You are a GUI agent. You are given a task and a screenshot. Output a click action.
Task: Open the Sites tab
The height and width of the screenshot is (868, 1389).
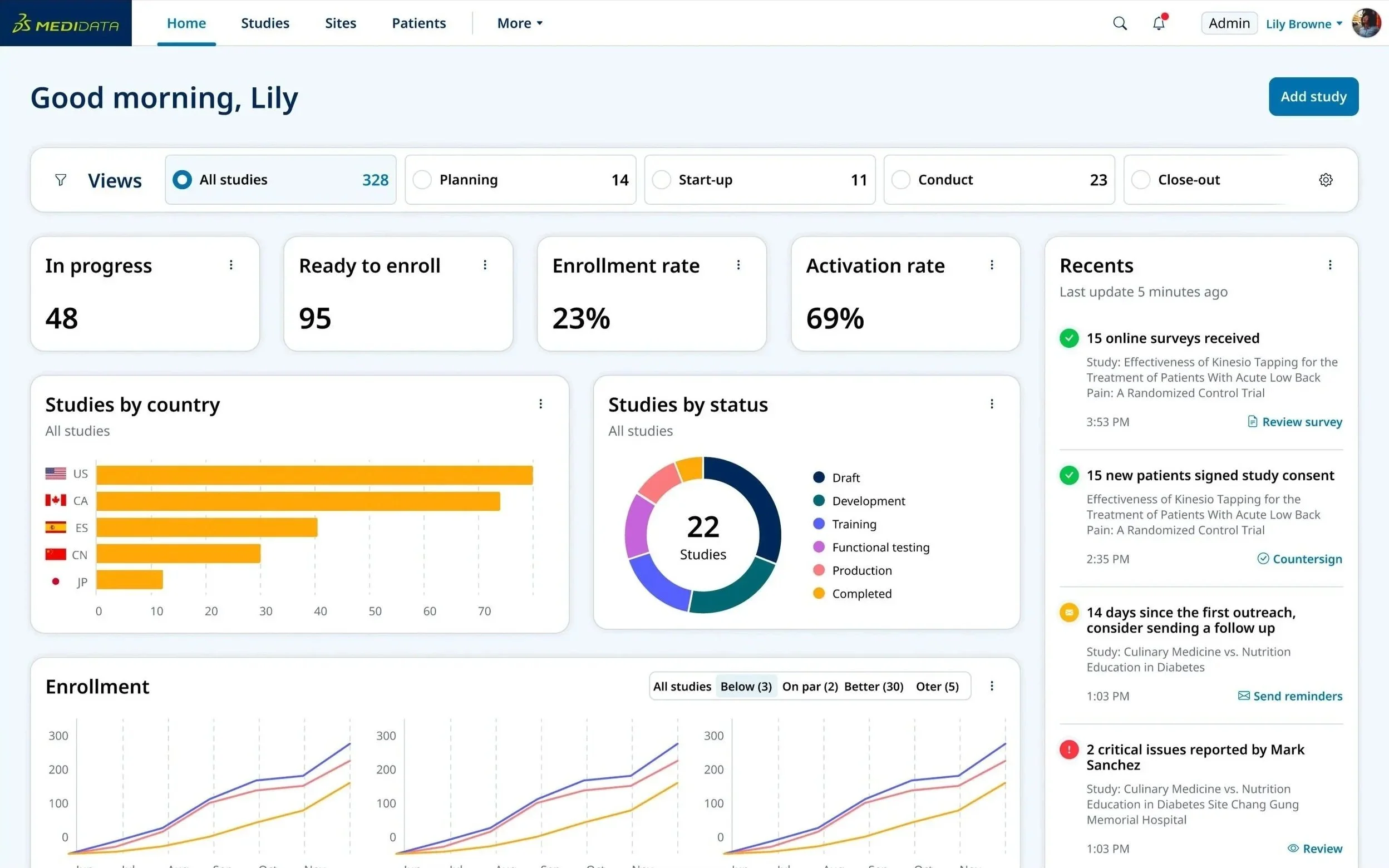(341, 23)
